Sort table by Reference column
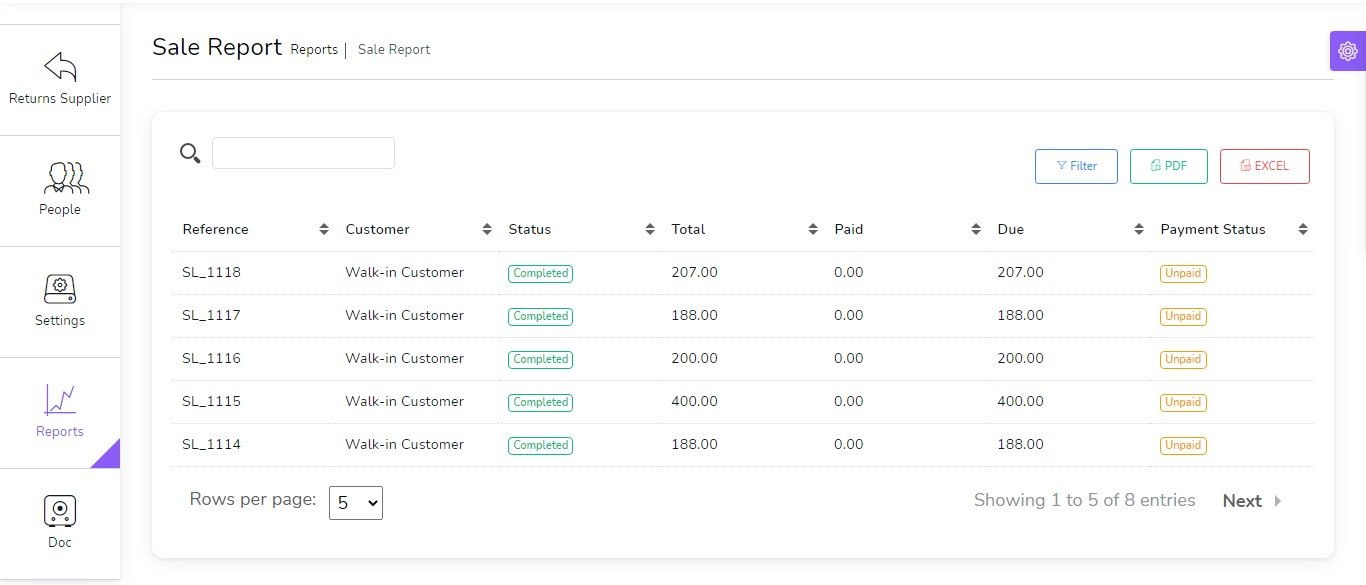 coord(324,230)
